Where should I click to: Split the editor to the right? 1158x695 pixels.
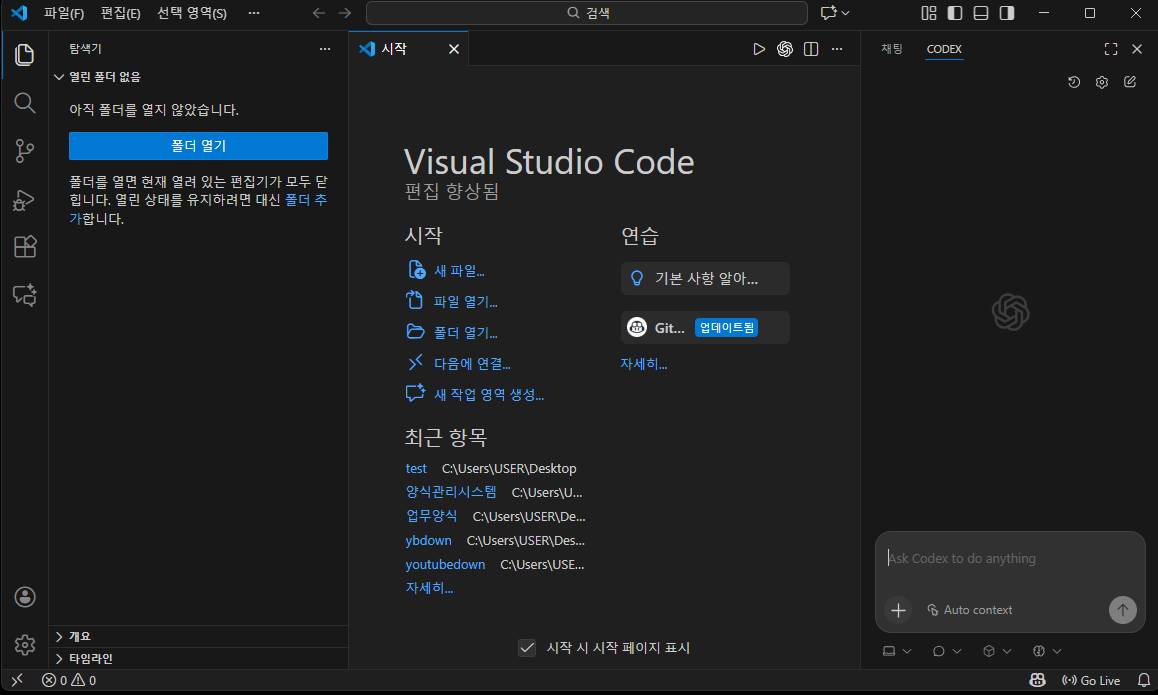pos(811,49)
